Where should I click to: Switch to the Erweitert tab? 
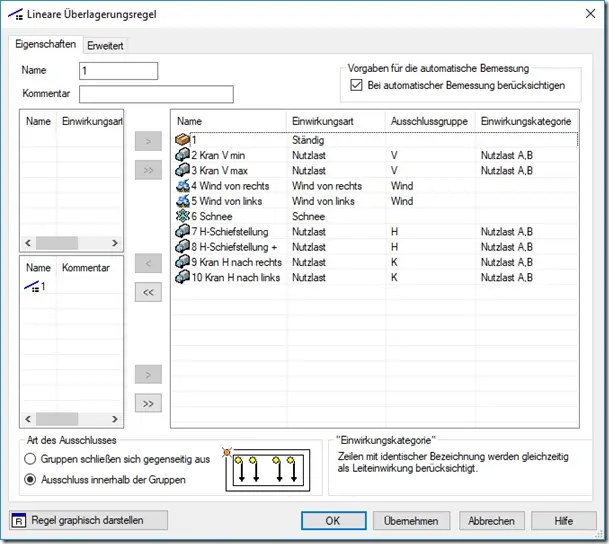[x=105, y=45]
